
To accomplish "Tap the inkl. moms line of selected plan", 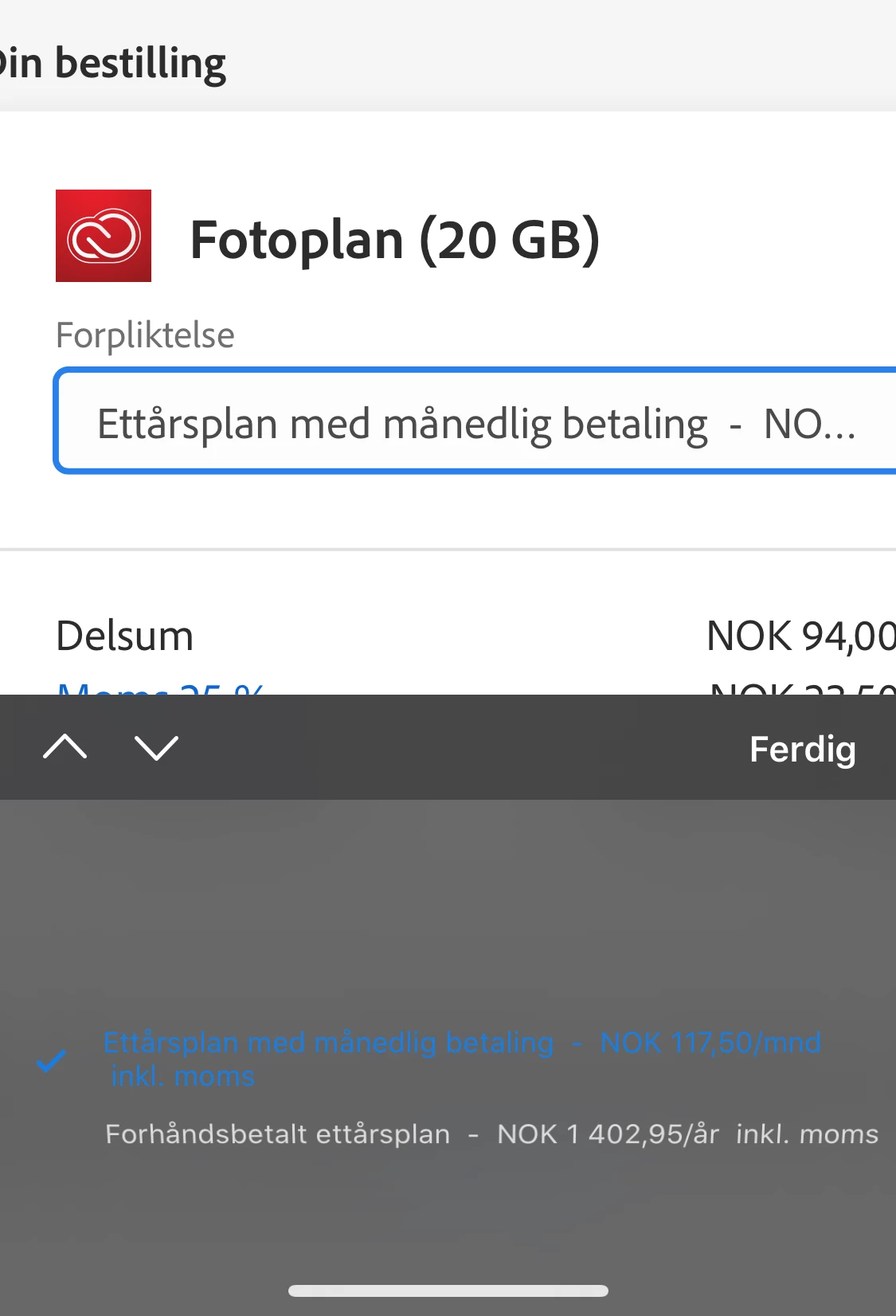I will point(182,1076).
